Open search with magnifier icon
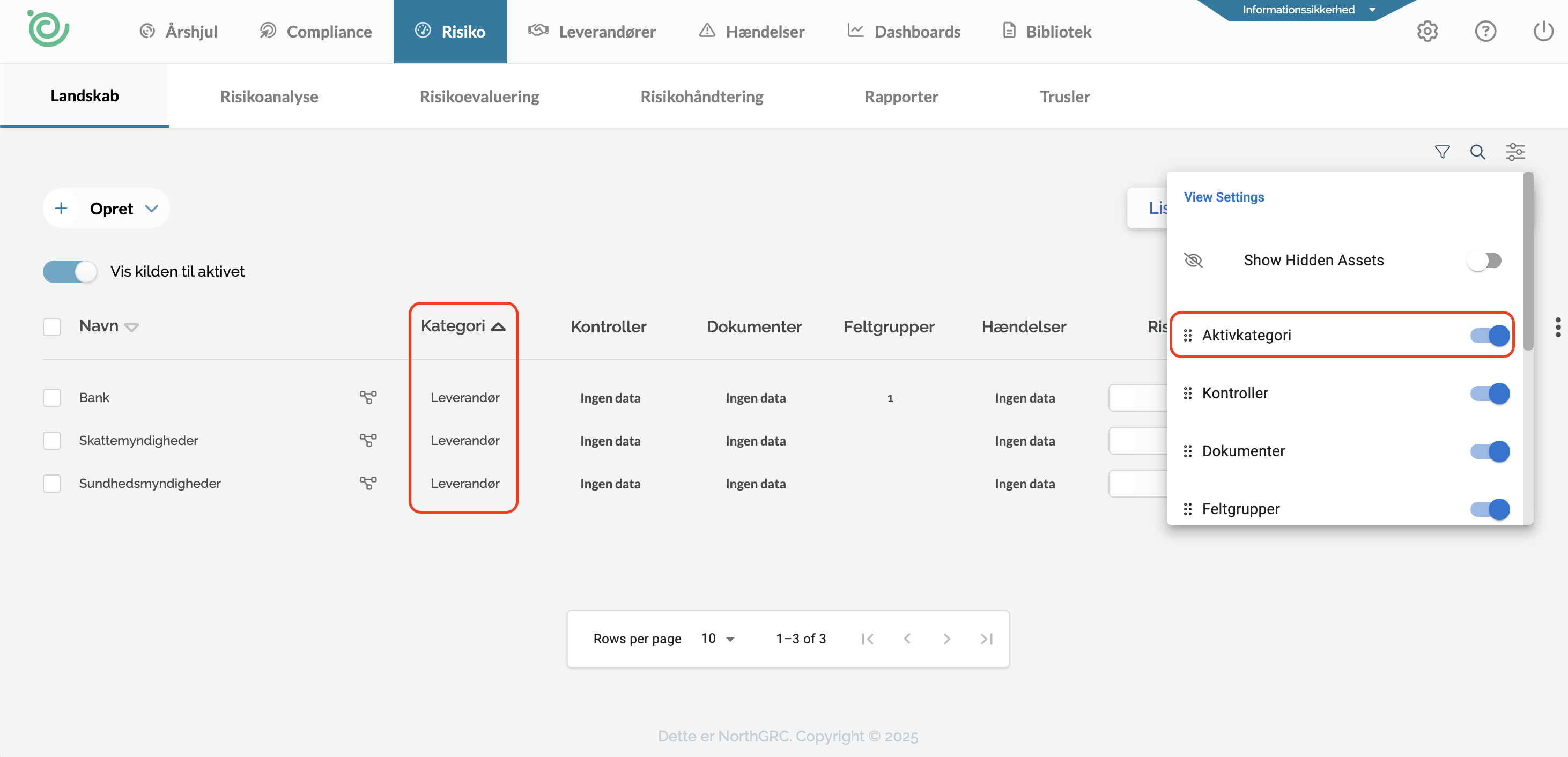 click(1477, 152)
